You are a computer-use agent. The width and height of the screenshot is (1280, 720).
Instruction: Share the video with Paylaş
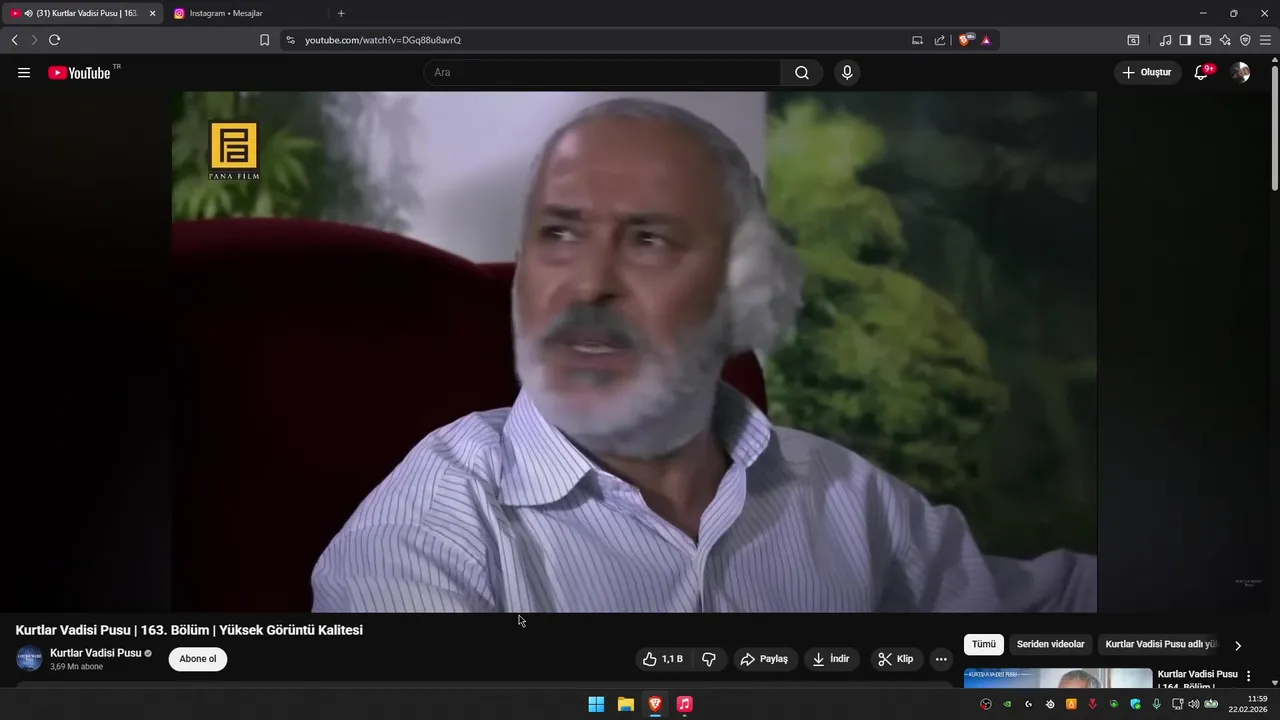coord(764,659)
